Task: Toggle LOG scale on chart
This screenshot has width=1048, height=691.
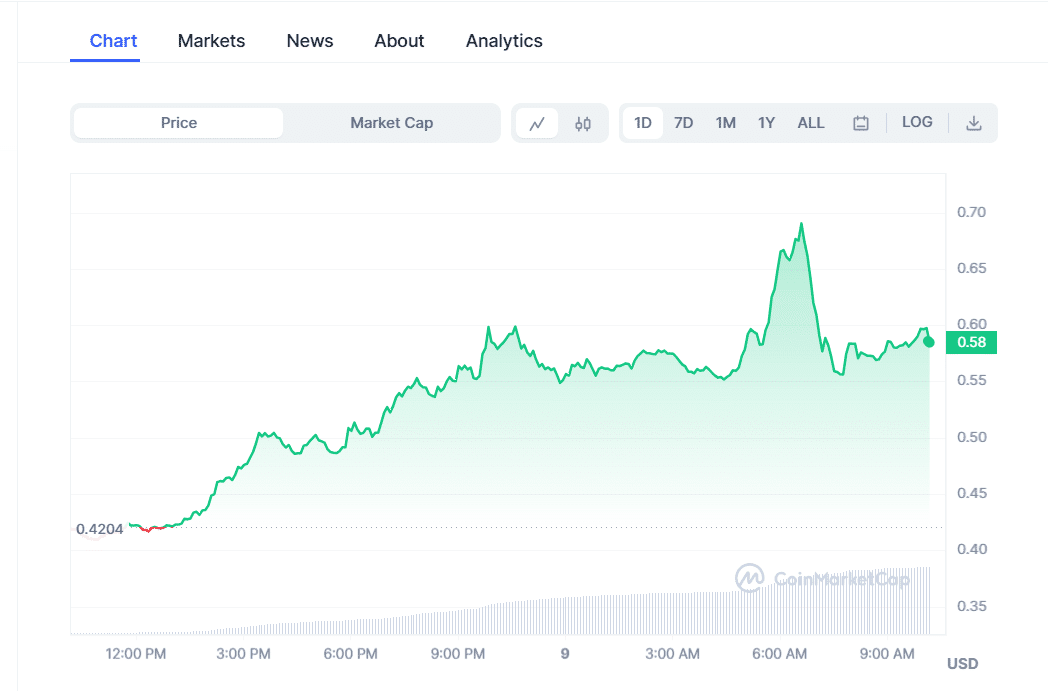Action: point(917,122)
